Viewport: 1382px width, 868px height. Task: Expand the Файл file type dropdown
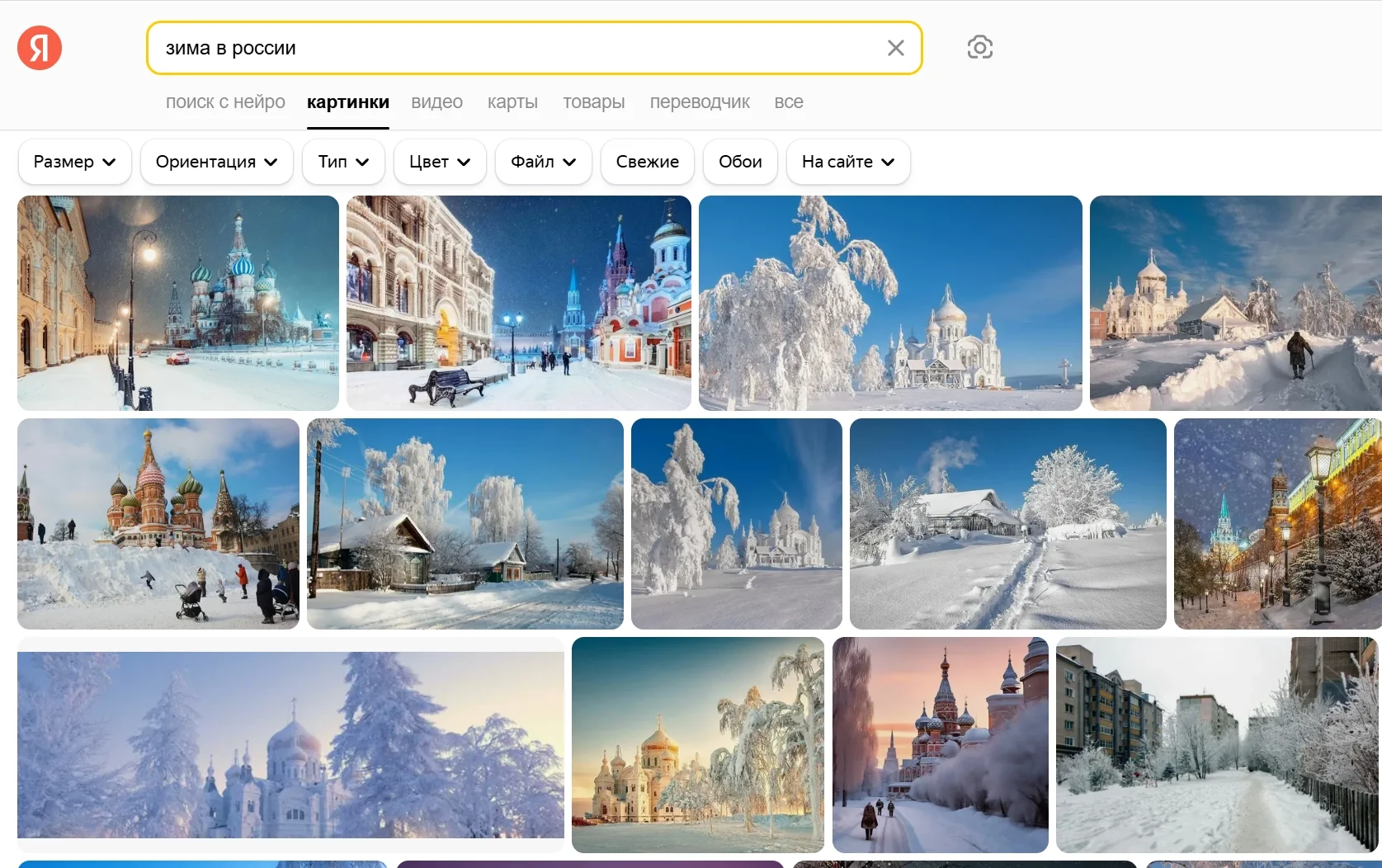pos(543,162)
